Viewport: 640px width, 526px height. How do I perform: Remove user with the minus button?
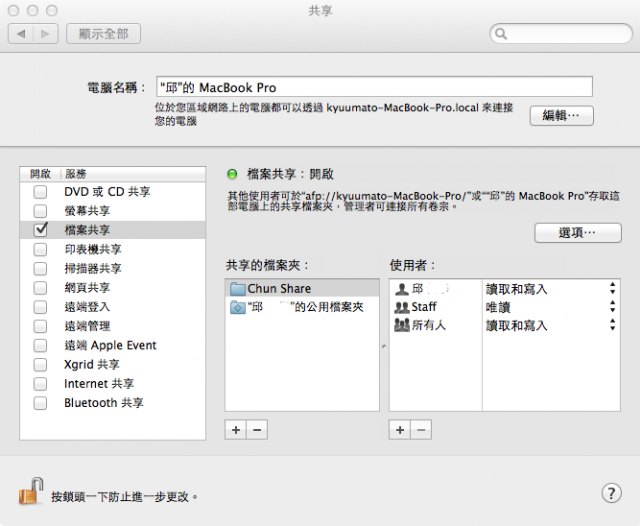click(421, 430)
